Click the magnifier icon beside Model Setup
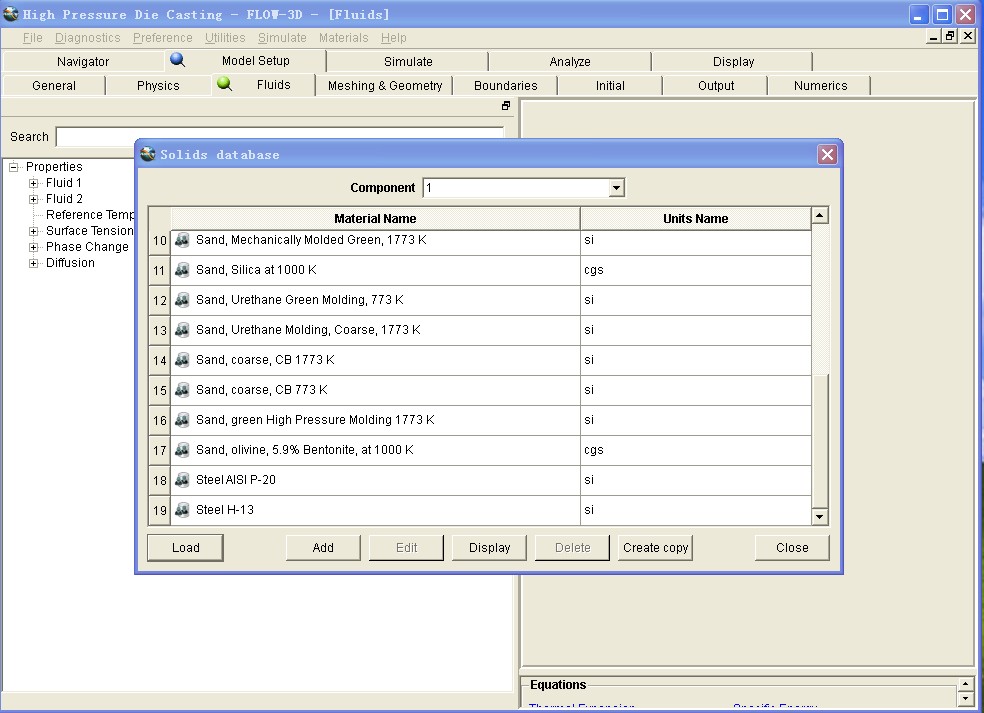984x713 pixels. point(178,60)
